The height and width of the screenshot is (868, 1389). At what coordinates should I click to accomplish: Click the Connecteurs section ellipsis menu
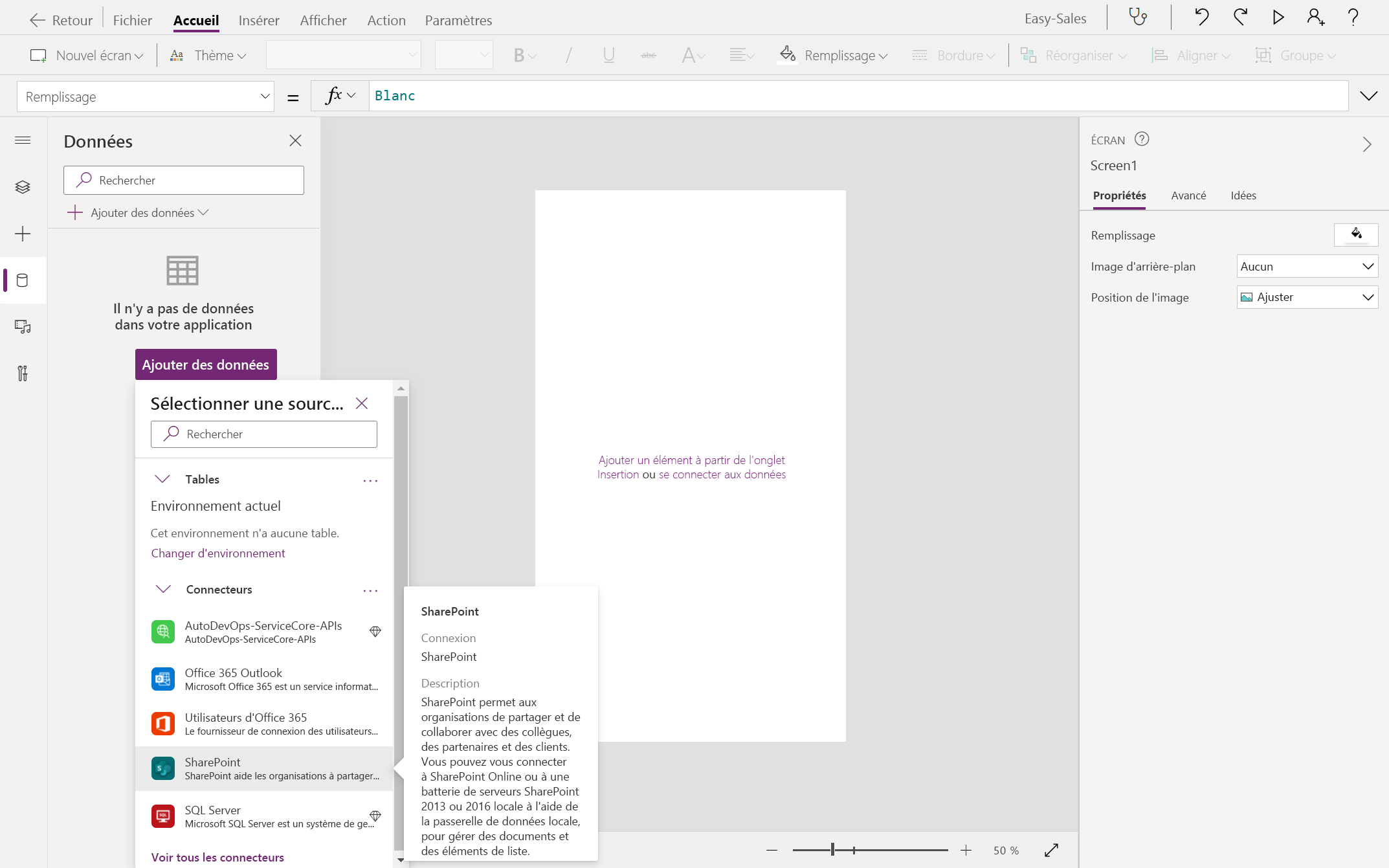tap(370, 590)
